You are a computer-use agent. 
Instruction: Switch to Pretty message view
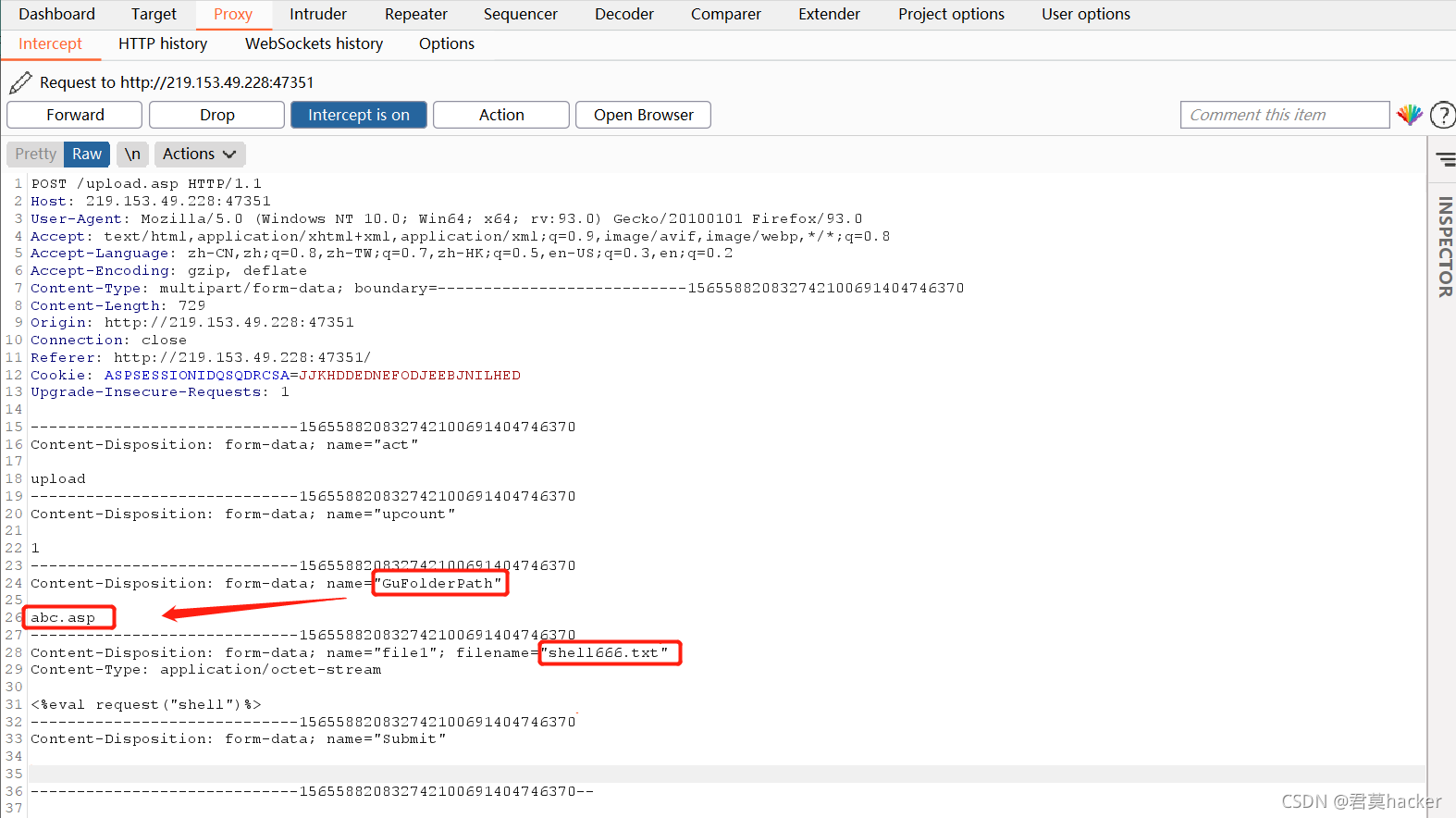[x=35, y=154]
